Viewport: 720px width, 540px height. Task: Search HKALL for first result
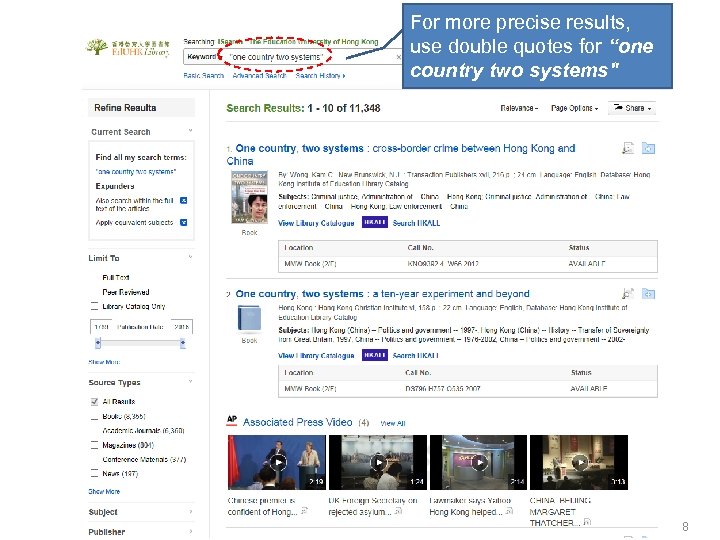(x=416, y=223)
